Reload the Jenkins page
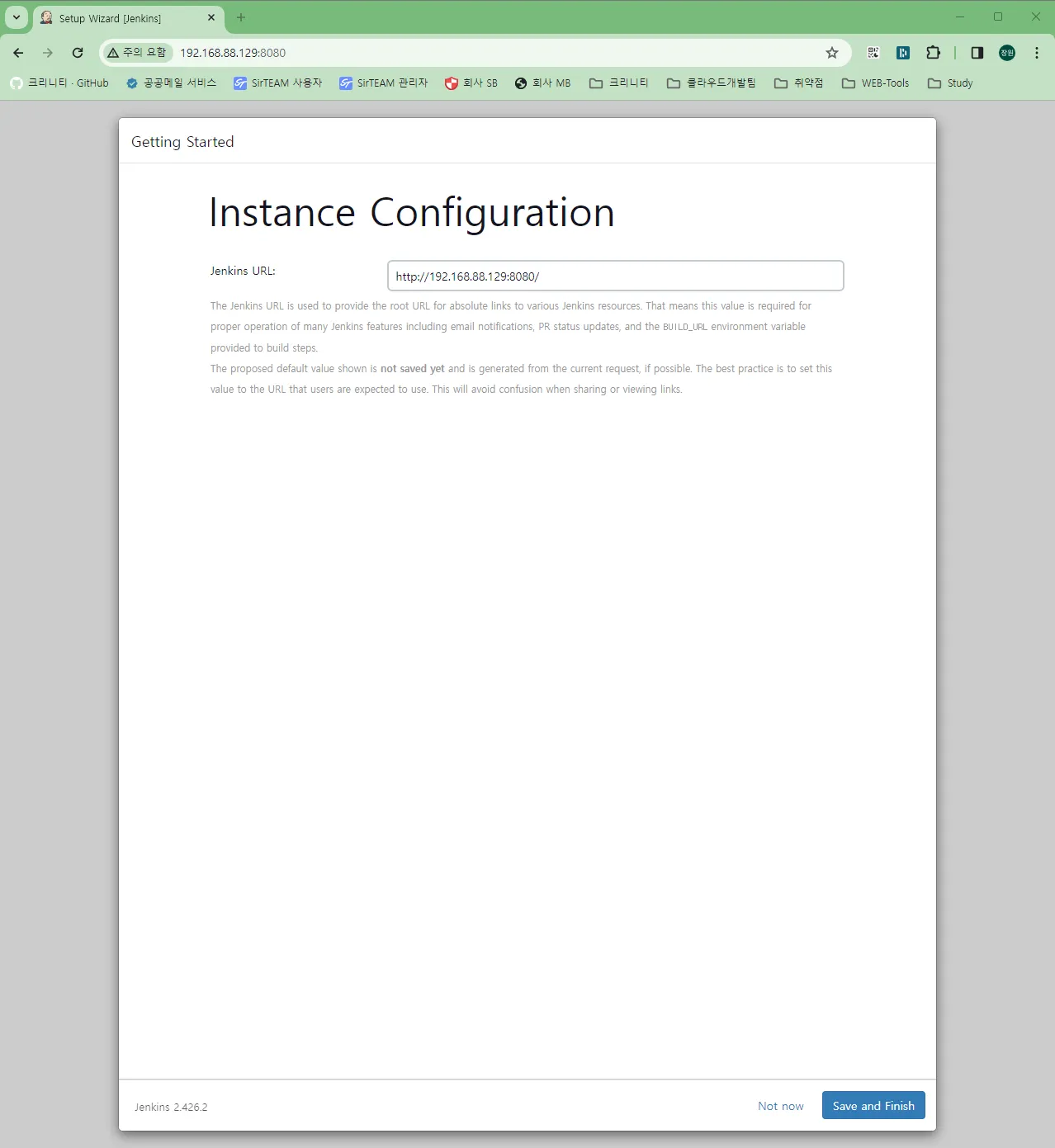1055x1148 pixels. pyautogui.click(x=78, y=53)
